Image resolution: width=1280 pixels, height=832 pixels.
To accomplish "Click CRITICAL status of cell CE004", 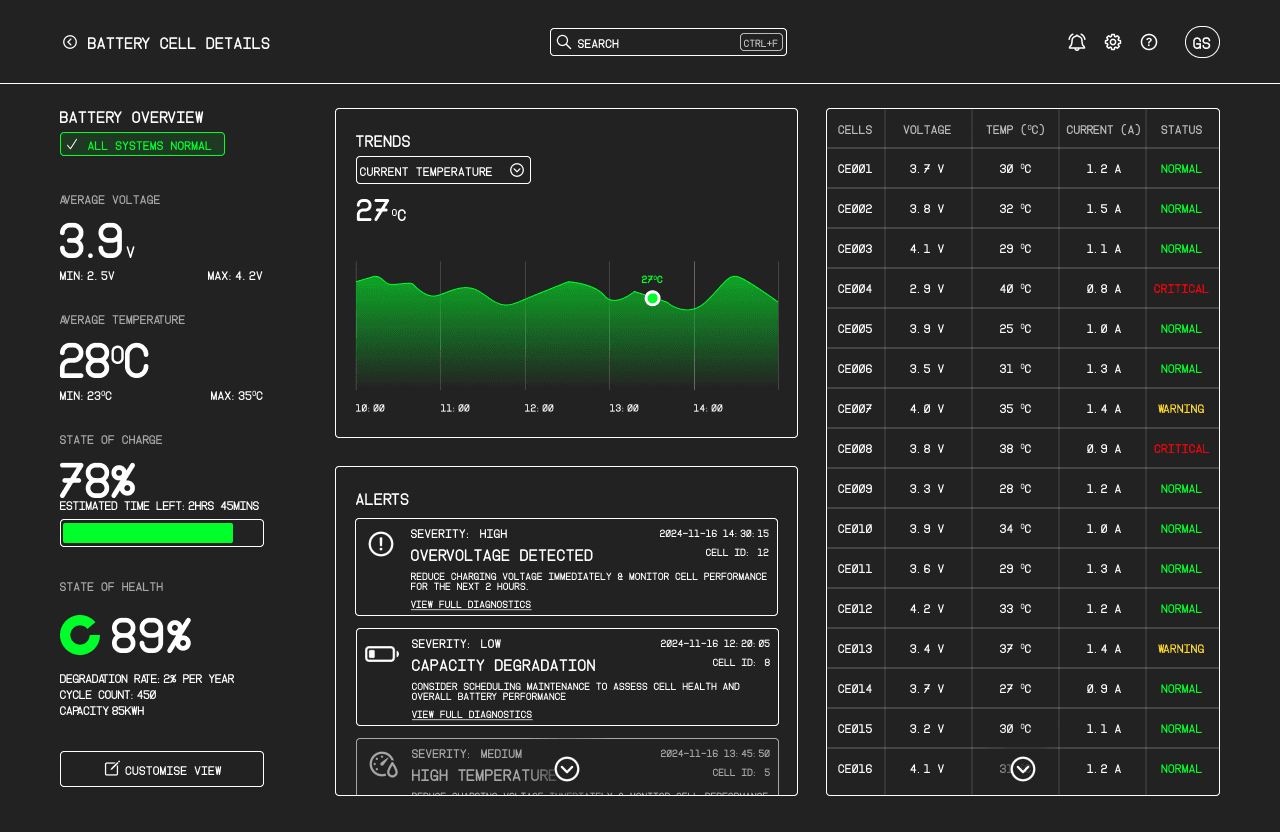I will [1181, 289].
